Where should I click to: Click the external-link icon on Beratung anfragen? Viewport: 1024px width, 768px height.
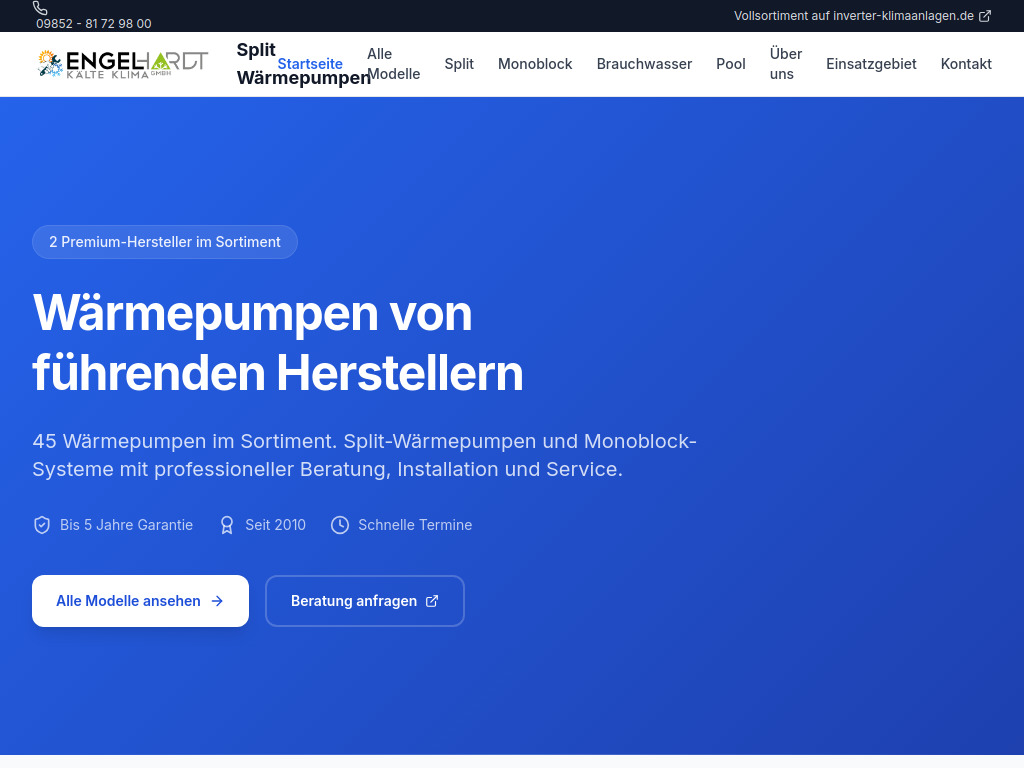tap(432, 601)
